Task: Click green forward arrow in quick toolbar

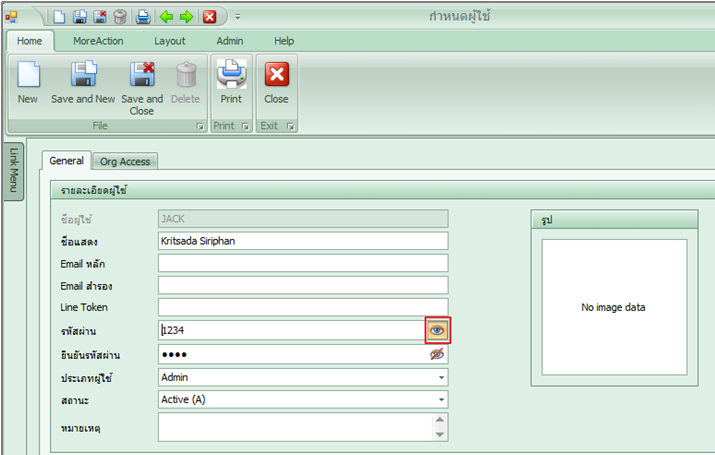Action: click(x=185, y=16)
